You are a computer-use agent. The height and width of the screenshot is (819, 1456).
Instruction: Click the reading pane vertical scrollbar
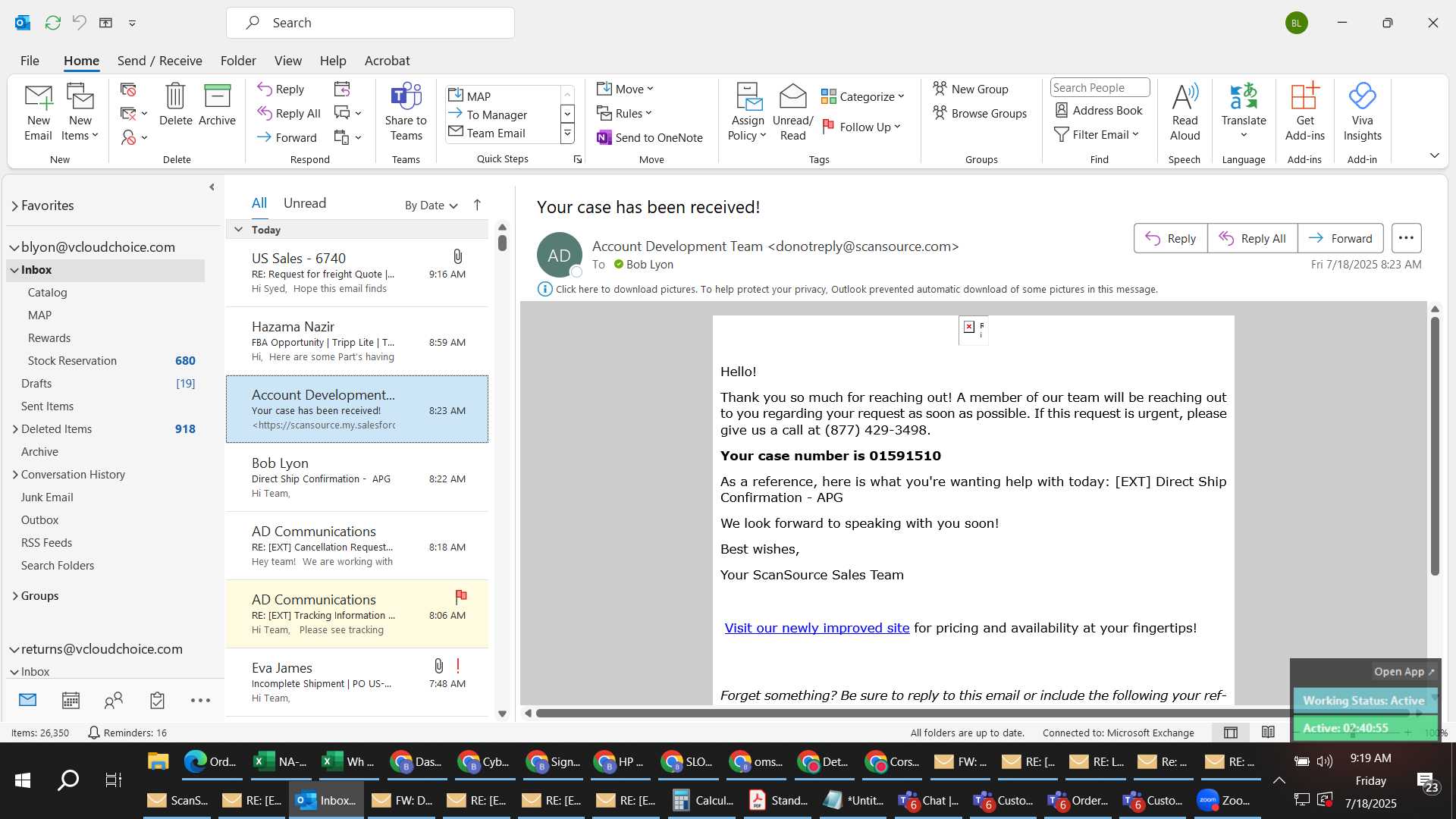(x=1434, y=446)
